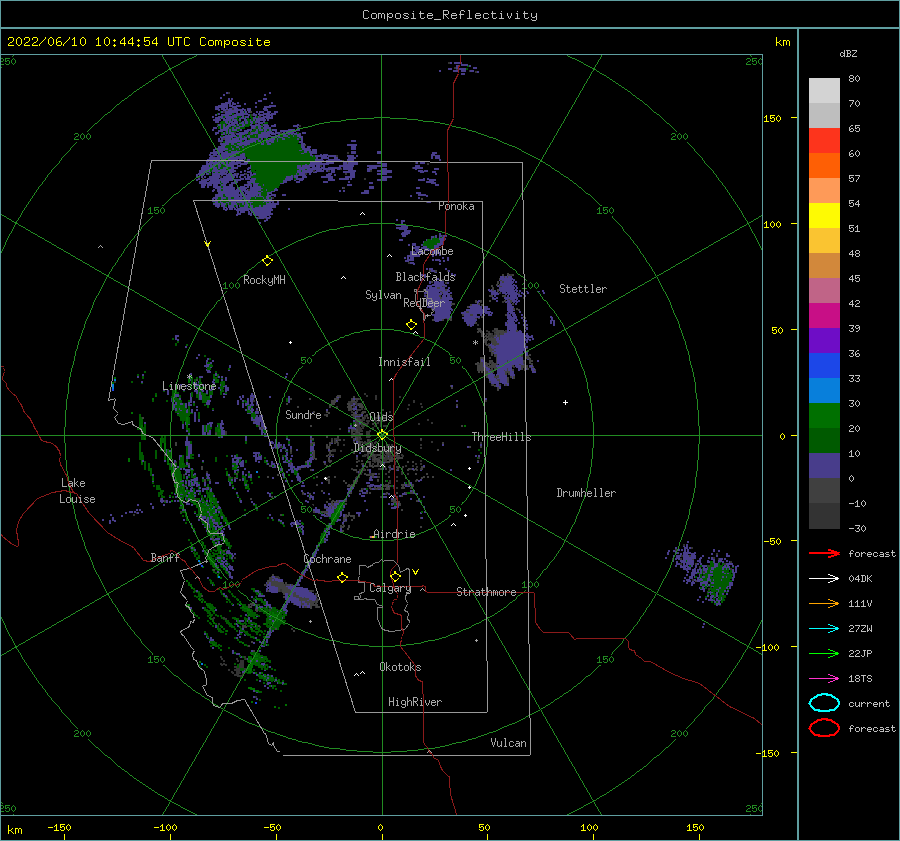900x841 pixels.
Task: Select the cyan 27ZW arrow icon
Action: click(824, 629)
